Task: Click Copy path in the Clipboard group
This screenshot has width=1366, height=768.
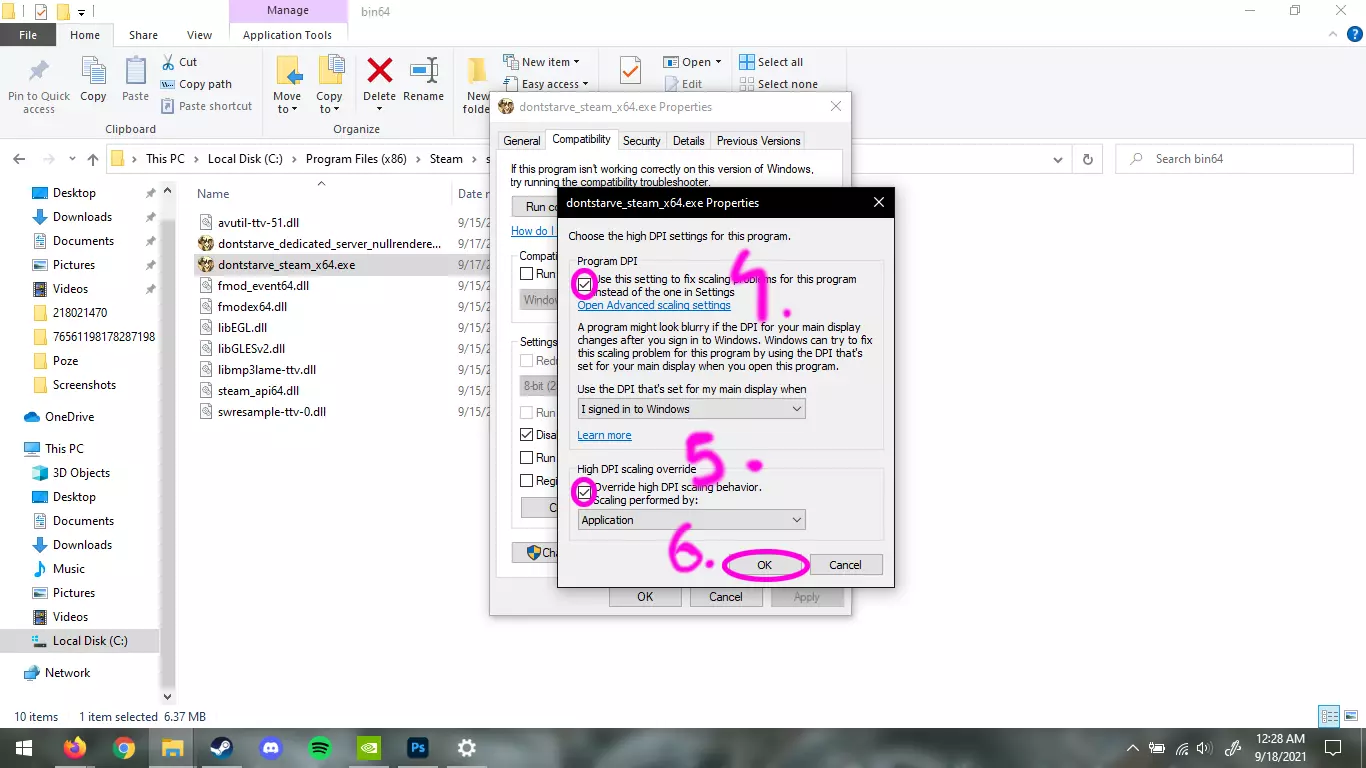Action: click(195, 84)
